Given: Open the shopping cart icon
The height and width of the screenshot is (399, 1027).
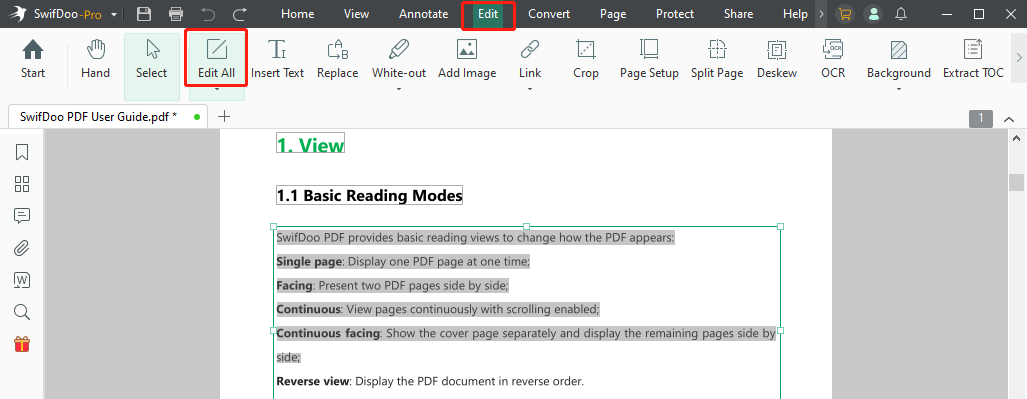Looking at the screenshot, I should coord(846,14).
